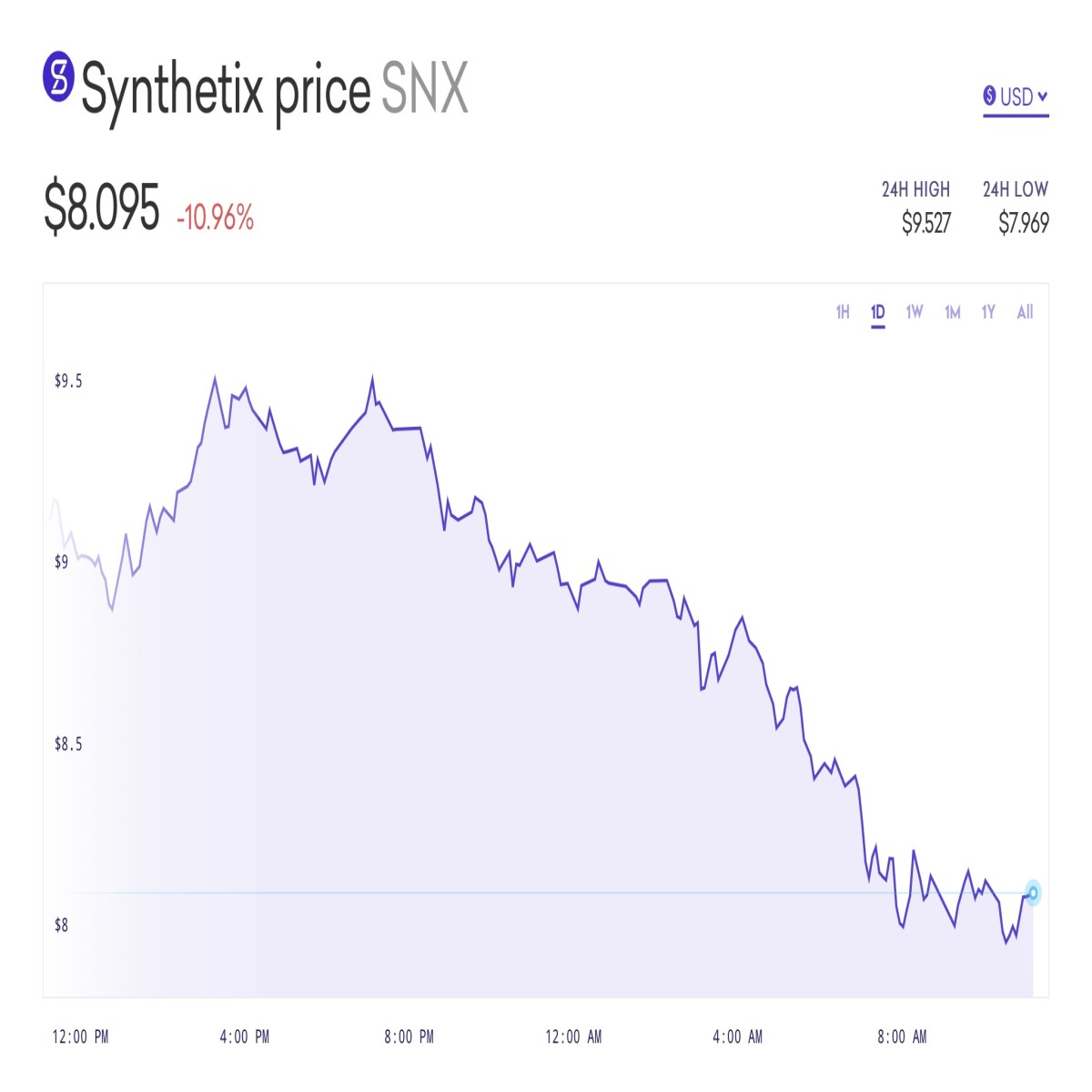This screenshot has width=1092, height=1092.
Task: Click the 24H HIGH value $9.527
Action: click(926, 223)
